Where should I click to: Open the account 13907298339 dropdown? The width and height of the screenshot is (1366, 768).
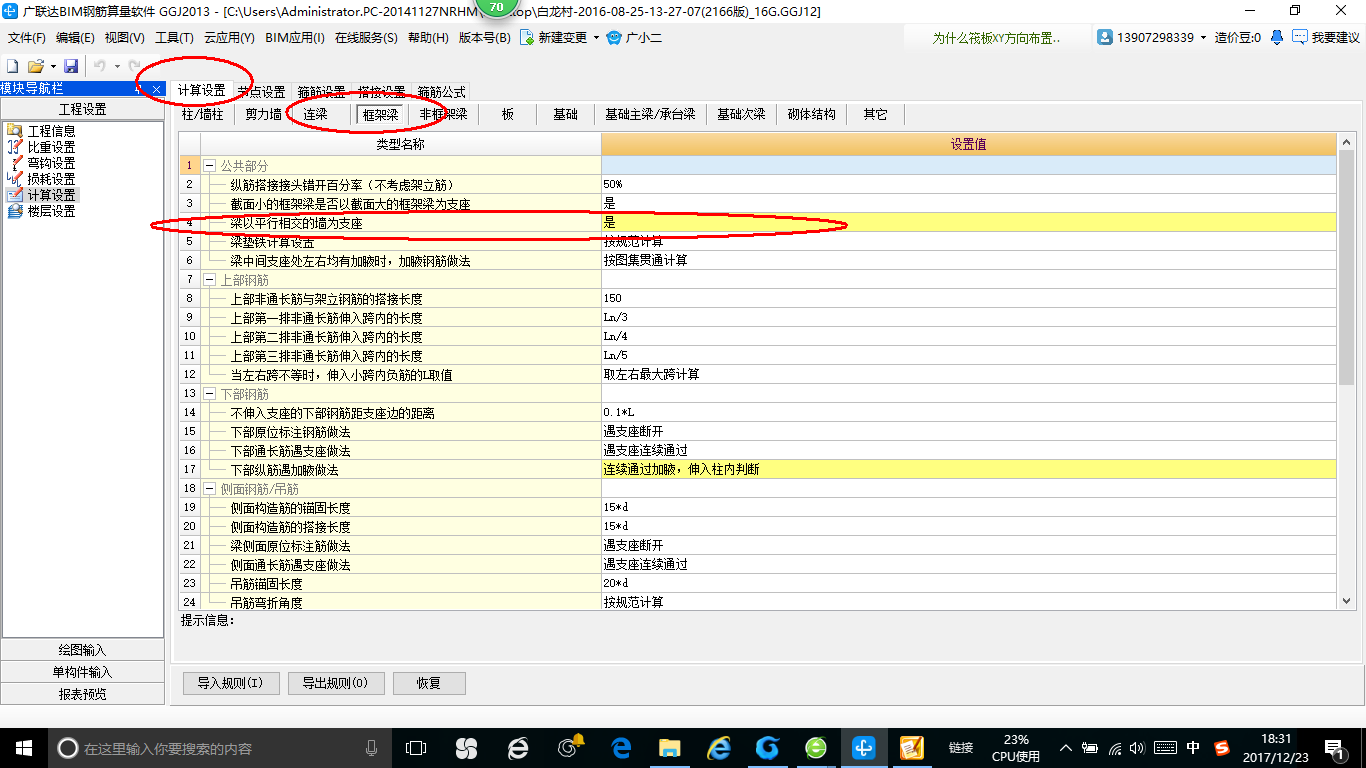1203,38
